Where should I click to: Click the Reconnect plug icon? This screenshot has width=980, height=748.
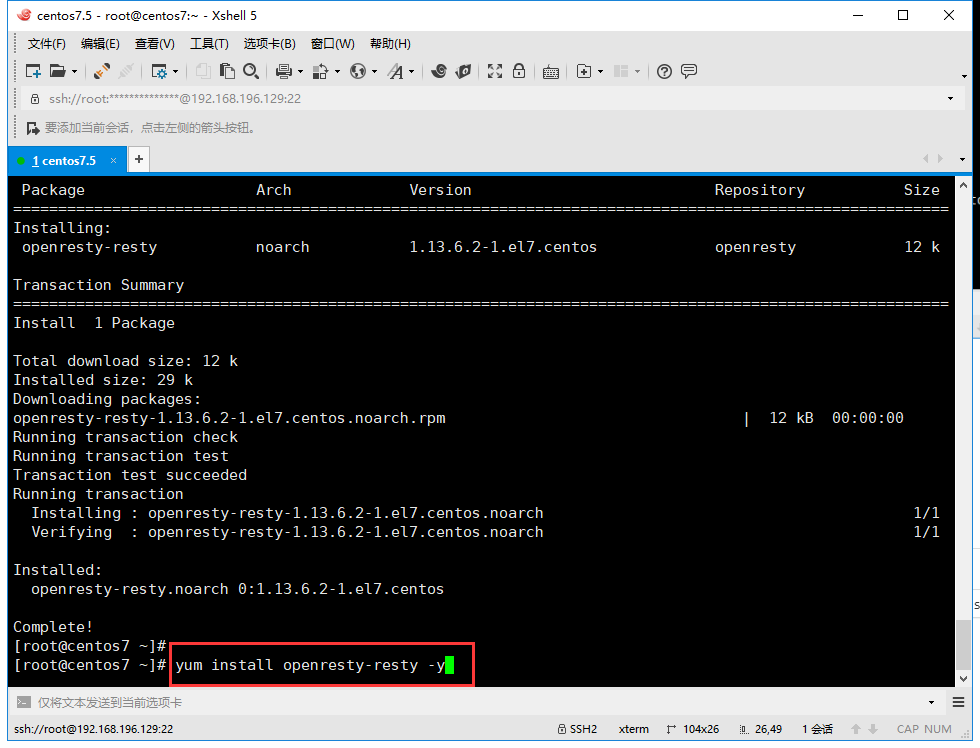coord(101,71)
